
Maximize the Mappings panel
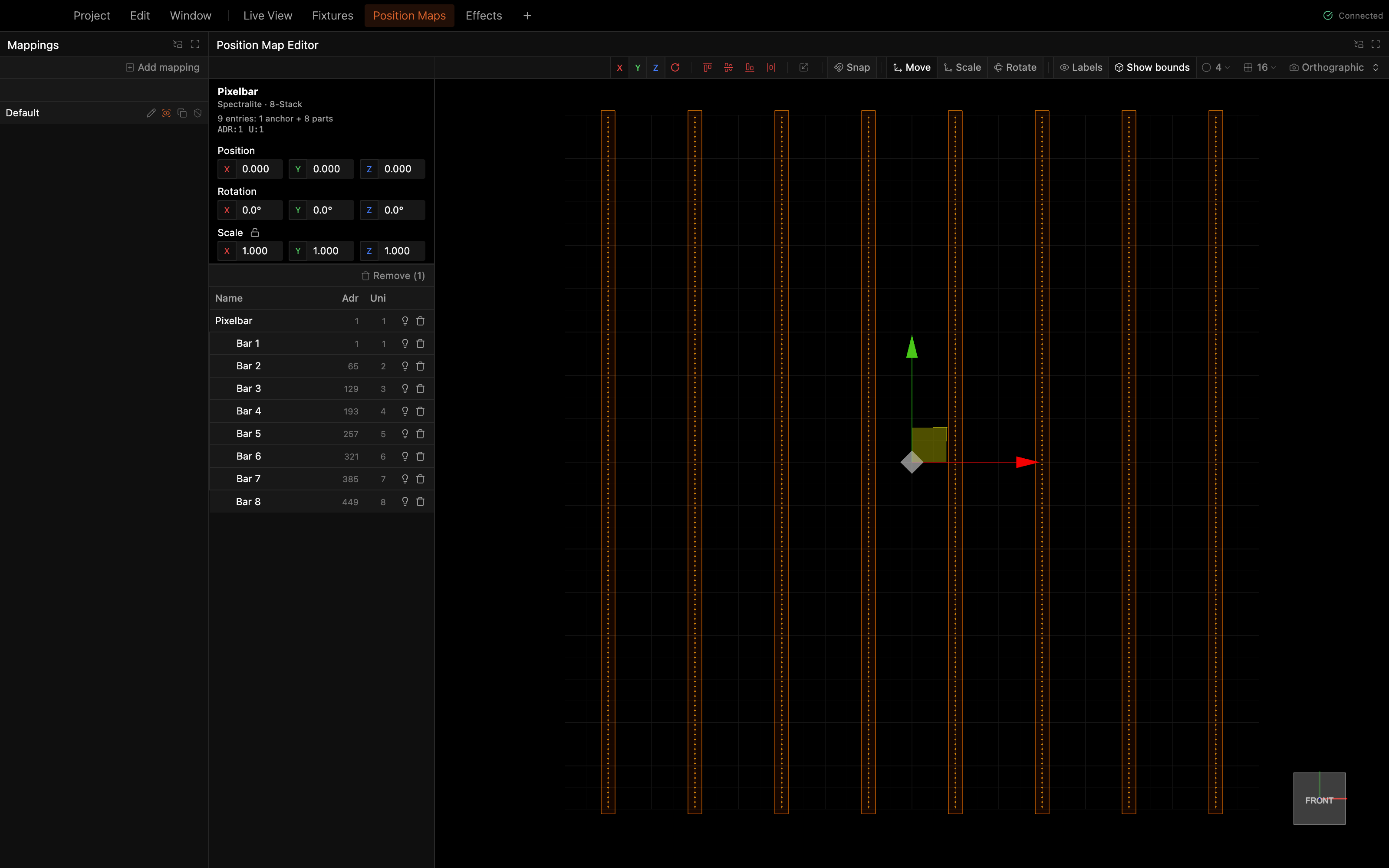coord(195,44)
